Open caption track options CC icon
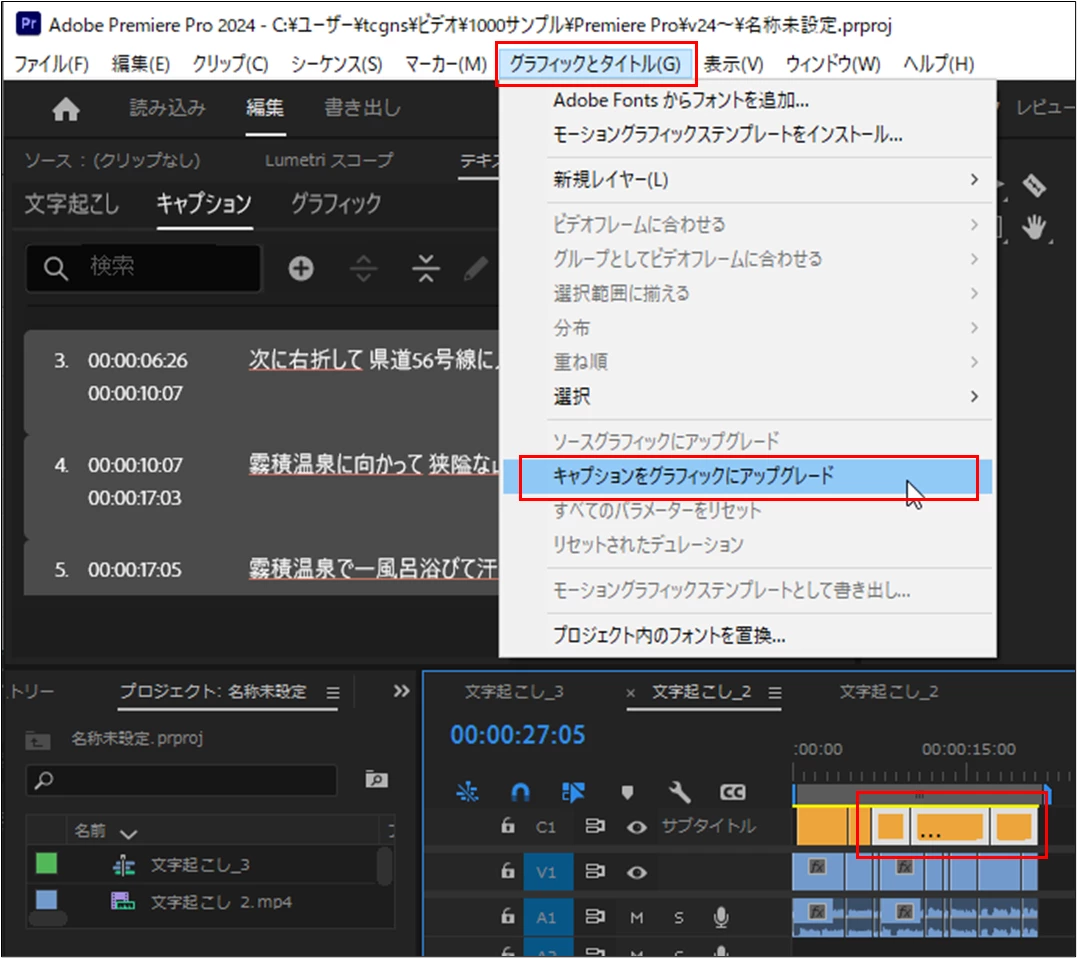 point(732,792)
